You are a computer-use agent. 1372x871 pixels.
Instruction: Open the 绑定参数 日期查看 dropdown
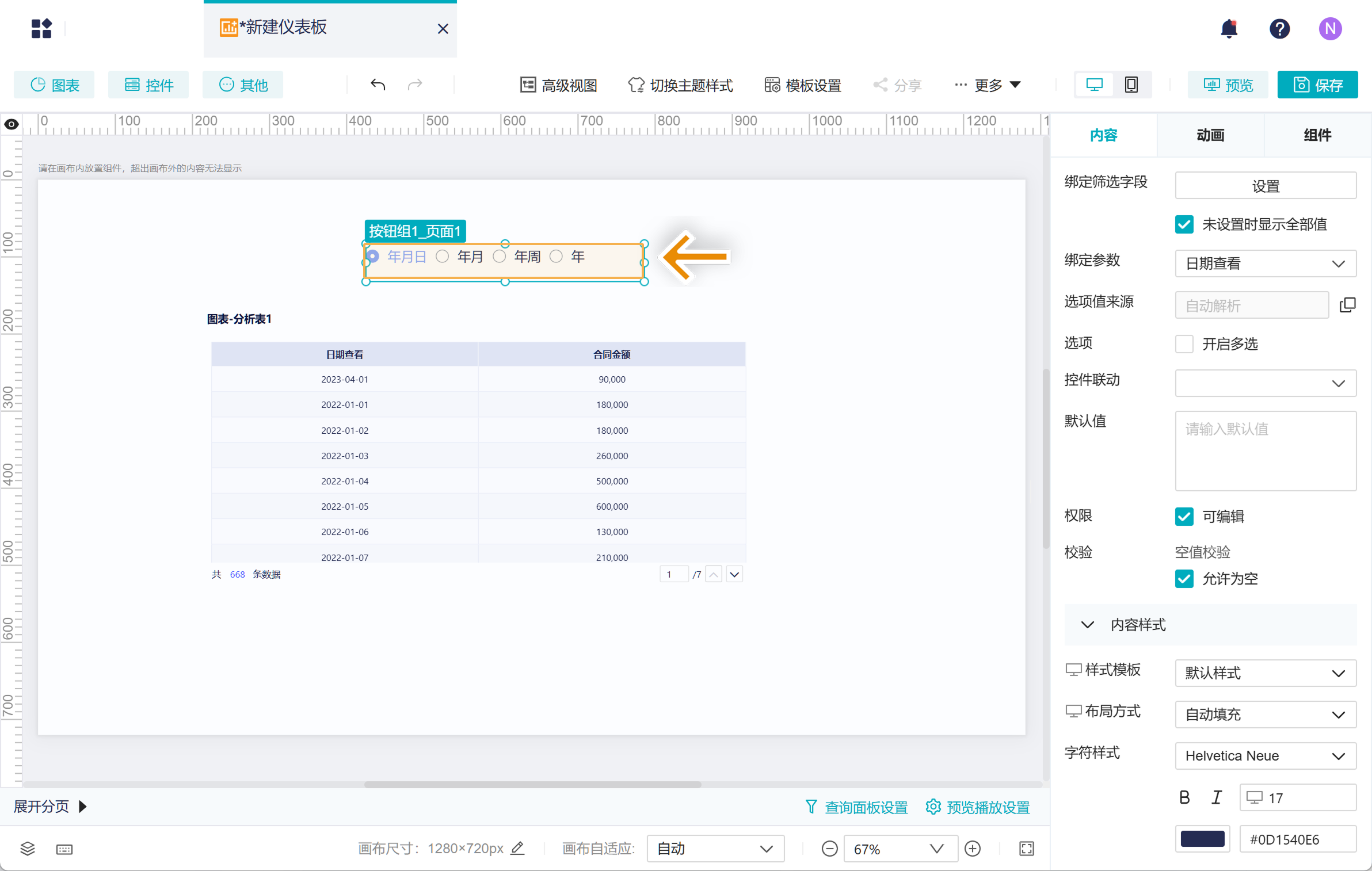pyautogui.click(x=1265, y=263)
